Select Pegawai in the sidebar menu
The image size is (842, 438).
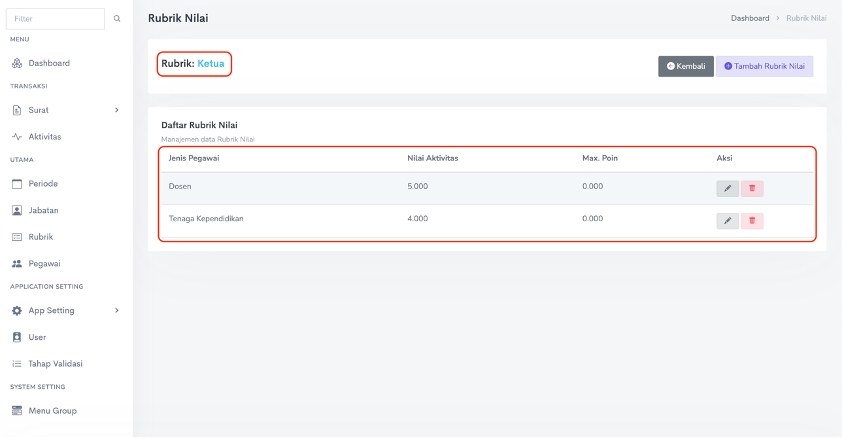pyautogui.click(x=43, y=264)
